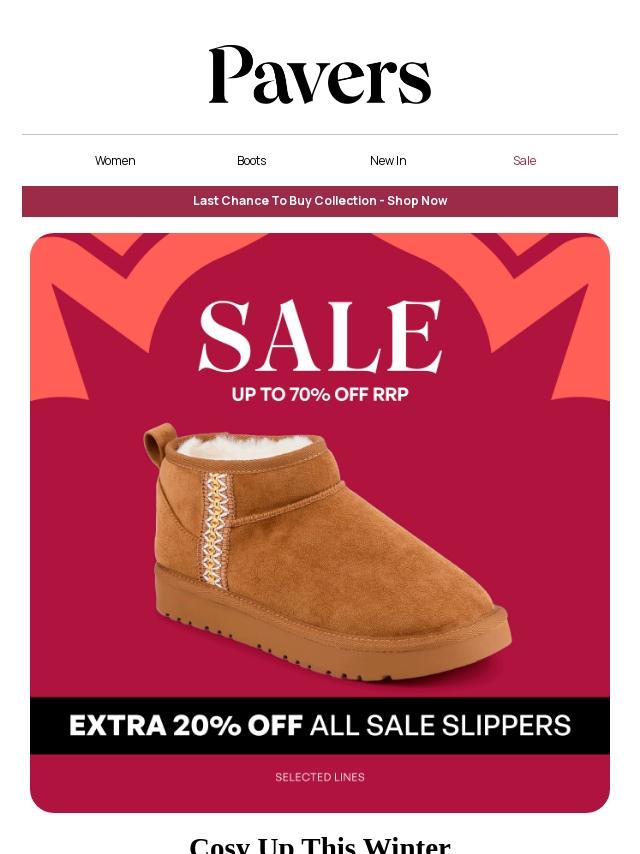Select the New In navigation link
The image size is (640, 854).
click(388, 161)
